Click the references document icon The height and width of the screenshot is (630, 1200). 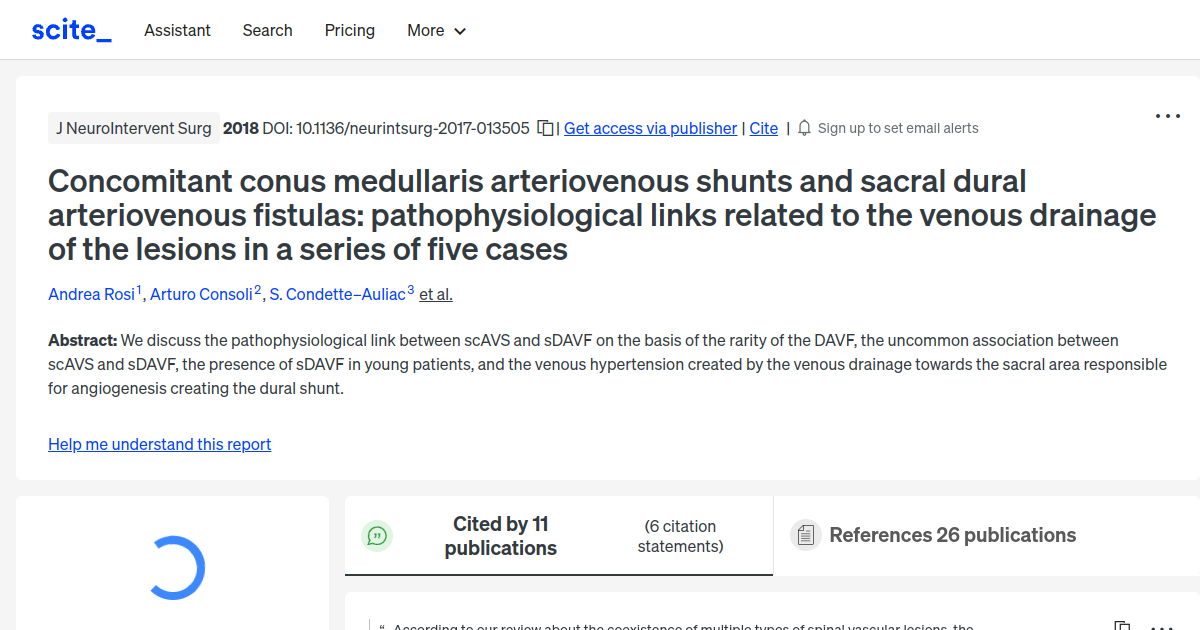coord(805,535)
